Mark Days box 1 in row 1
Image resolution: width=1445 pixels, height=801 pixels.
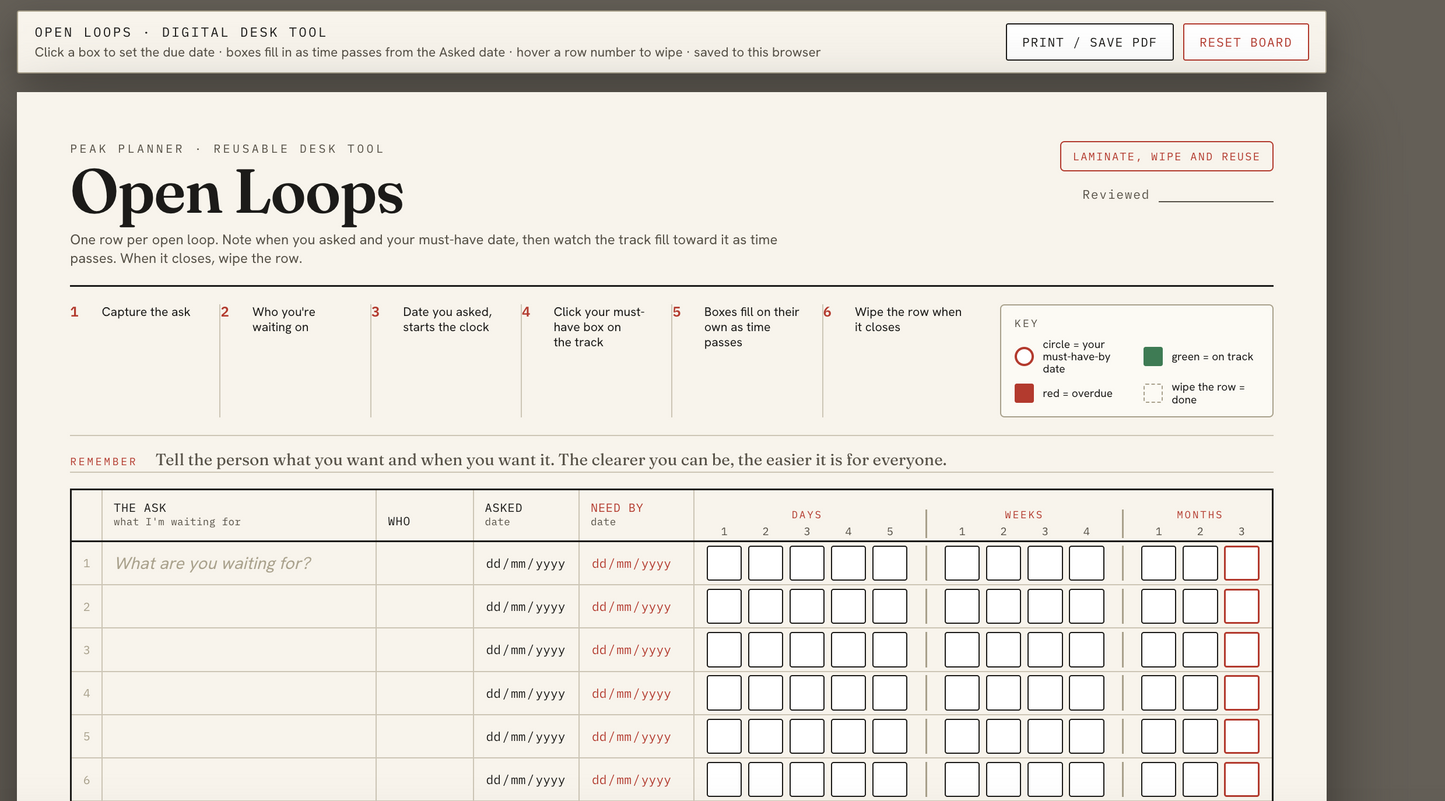point(724,563)
